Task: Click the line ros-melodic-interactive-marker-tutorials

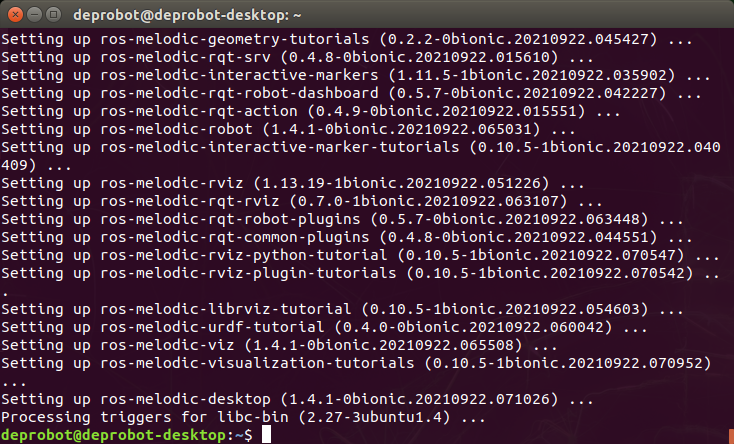Action: click(360, 147)
